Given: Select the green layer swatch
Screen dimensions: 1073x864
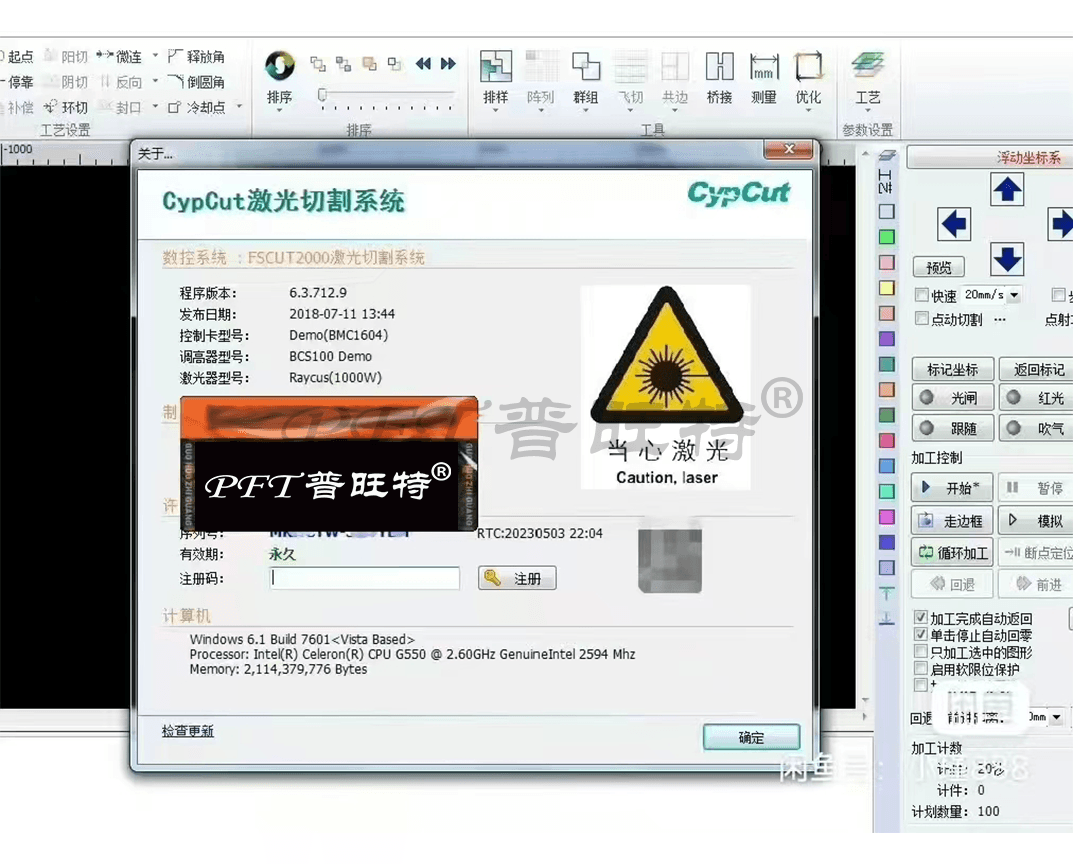Looking at the screenshot, I should click(887, 237).
